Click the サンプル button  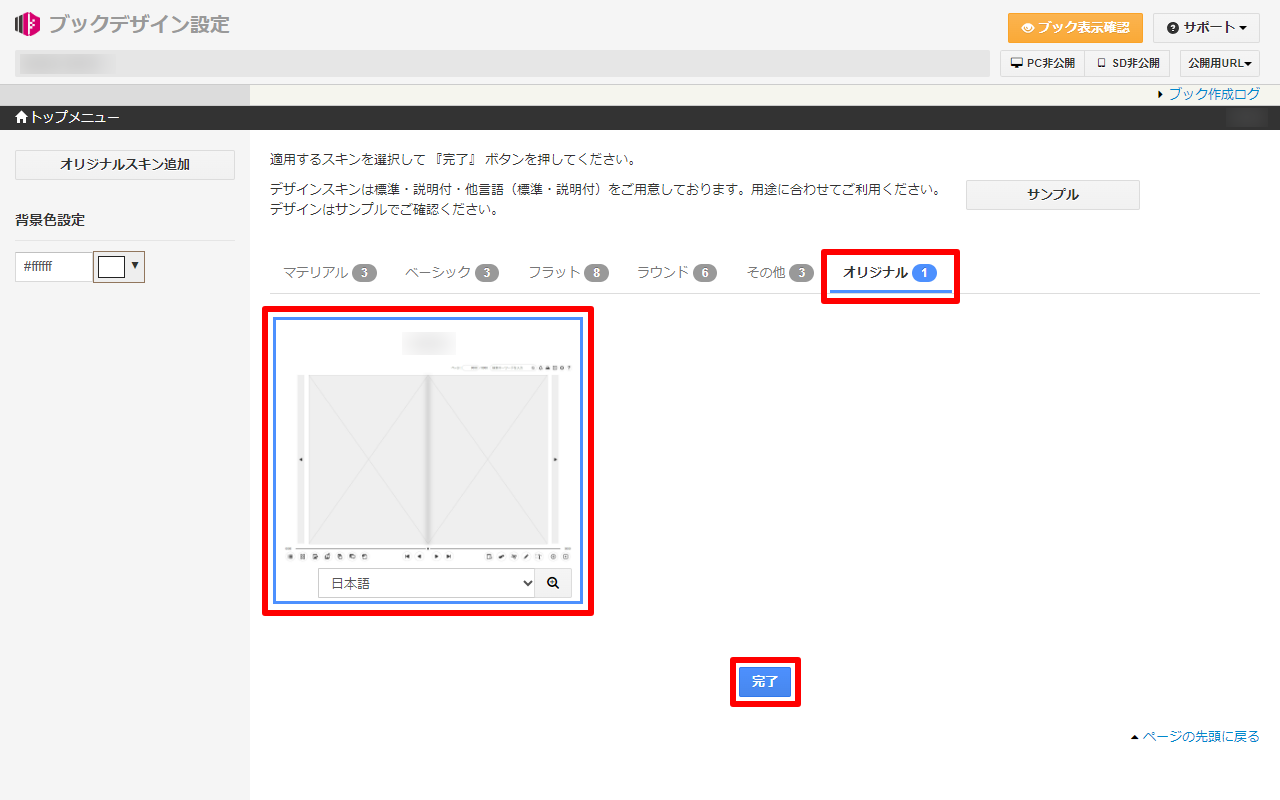pyautogui.click(x=1052, y=195)
